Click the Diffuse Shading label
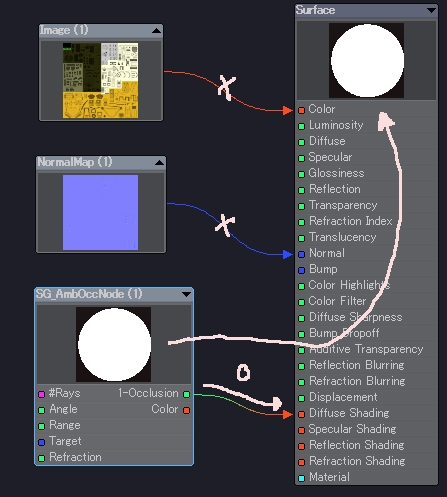447x497 pixels. [349, 413]
